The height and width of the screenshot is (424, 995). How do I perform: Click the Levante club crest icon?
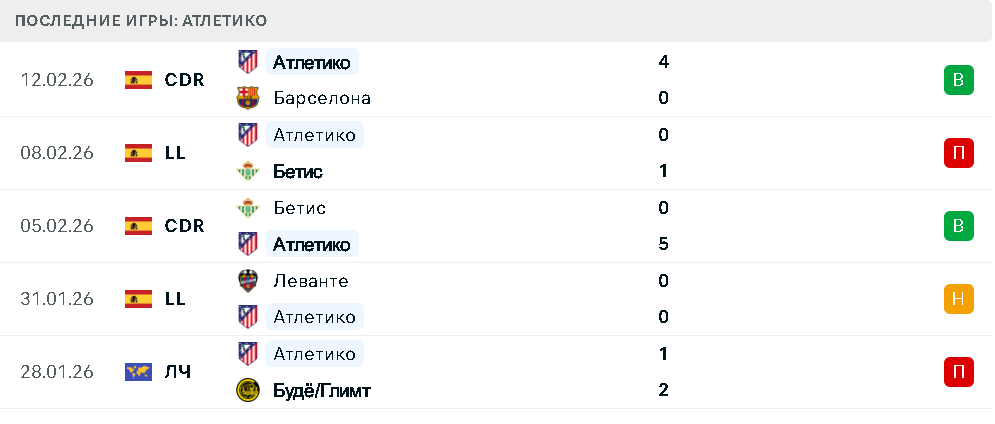(247, 281)
